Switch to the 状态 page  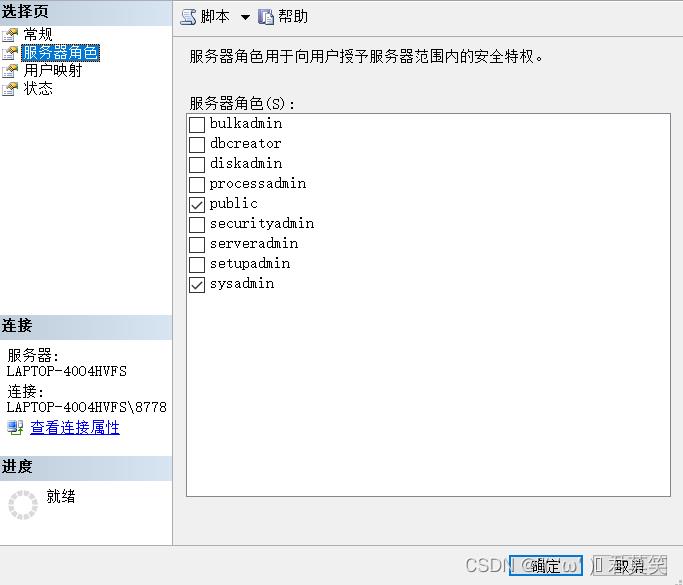coord(38,89)
